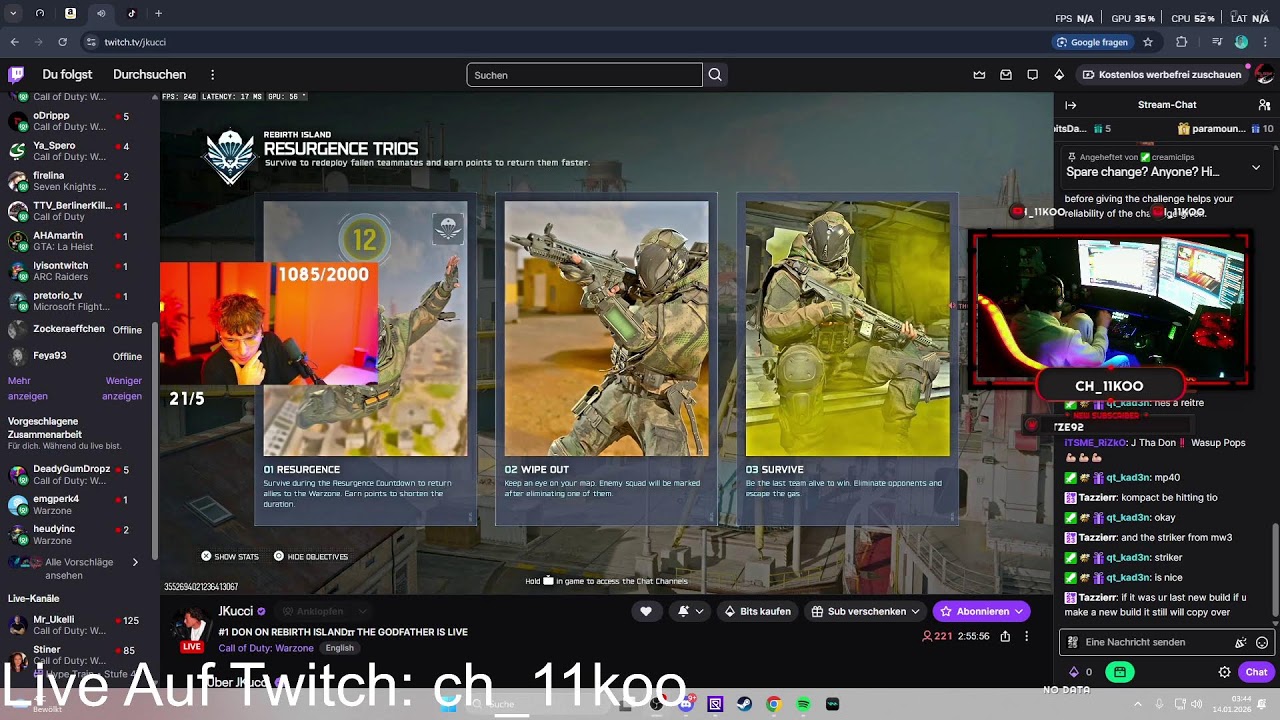Switch to the Durchsuchen tab
The width and height of the screenshot is (1280, 720).
click(x=149, y=75)
